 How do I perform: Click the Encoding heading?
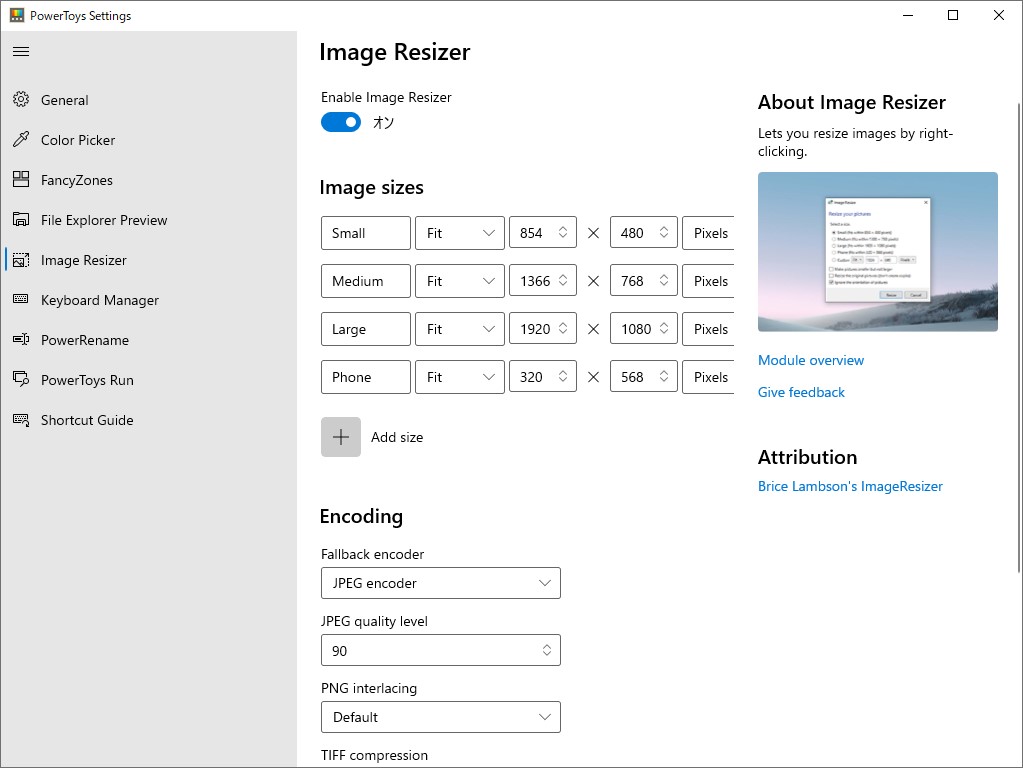click(x=361, y=517)
